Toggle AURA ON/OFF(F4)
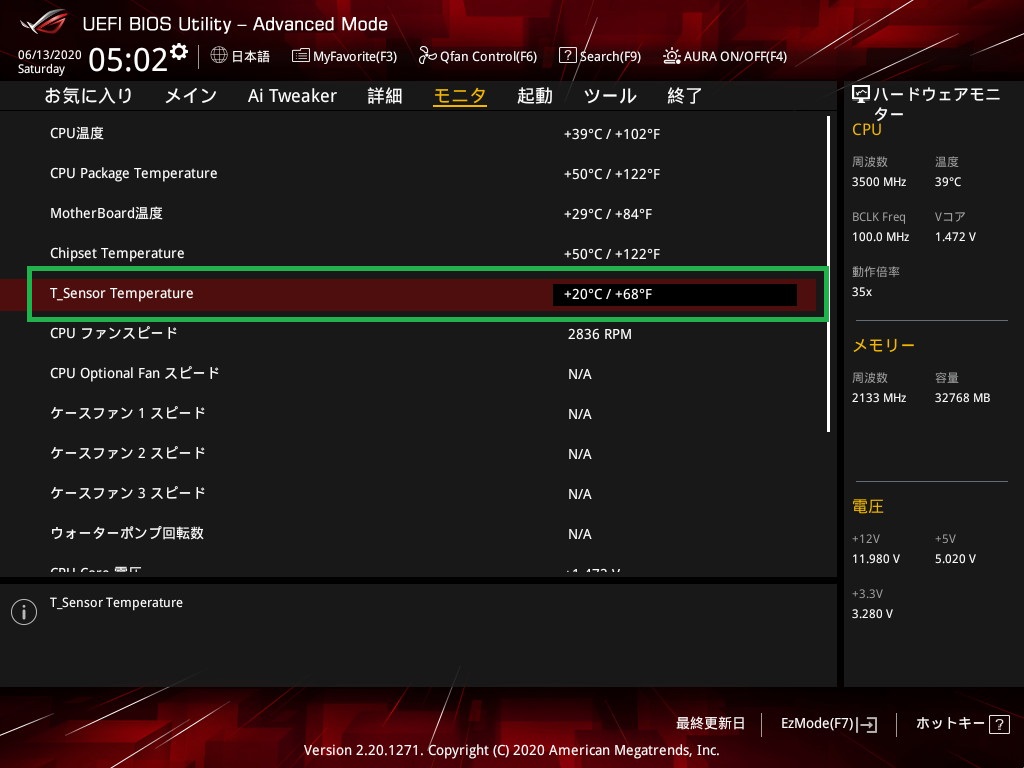Image resolution: width=1024 pixels, height=768 pixels. (724, 56)
